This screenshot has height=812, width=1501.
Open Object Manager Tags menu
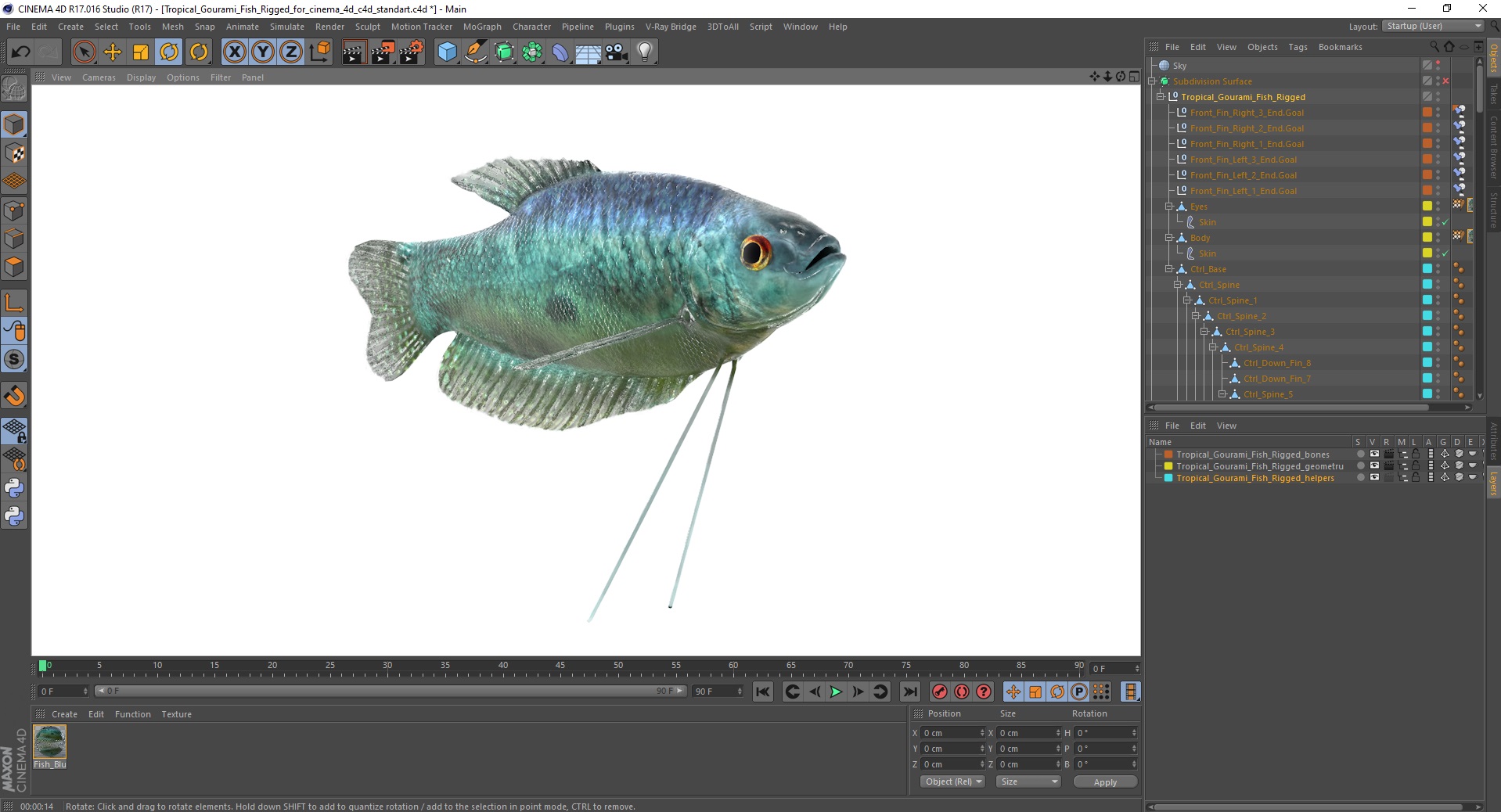[1298, 47]
